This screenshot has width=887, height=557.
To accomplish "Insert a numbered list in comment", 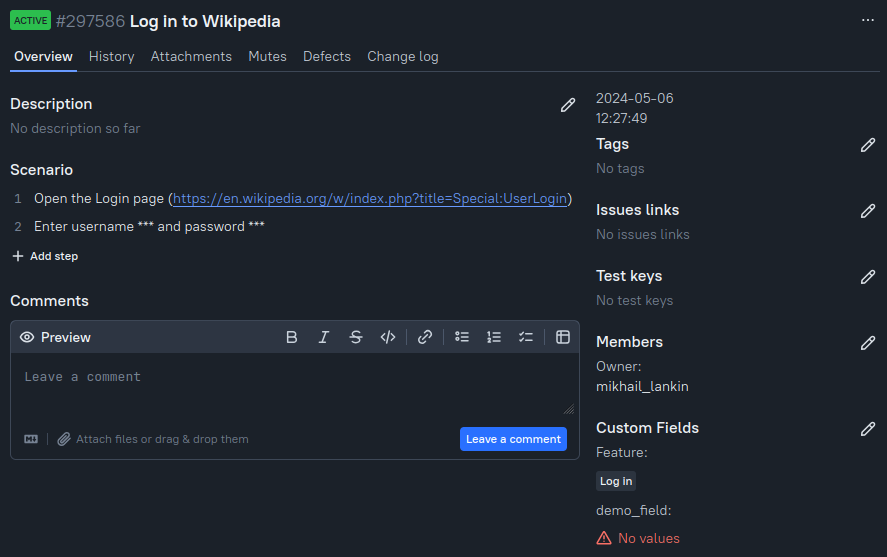I will [x=494, y=338].
